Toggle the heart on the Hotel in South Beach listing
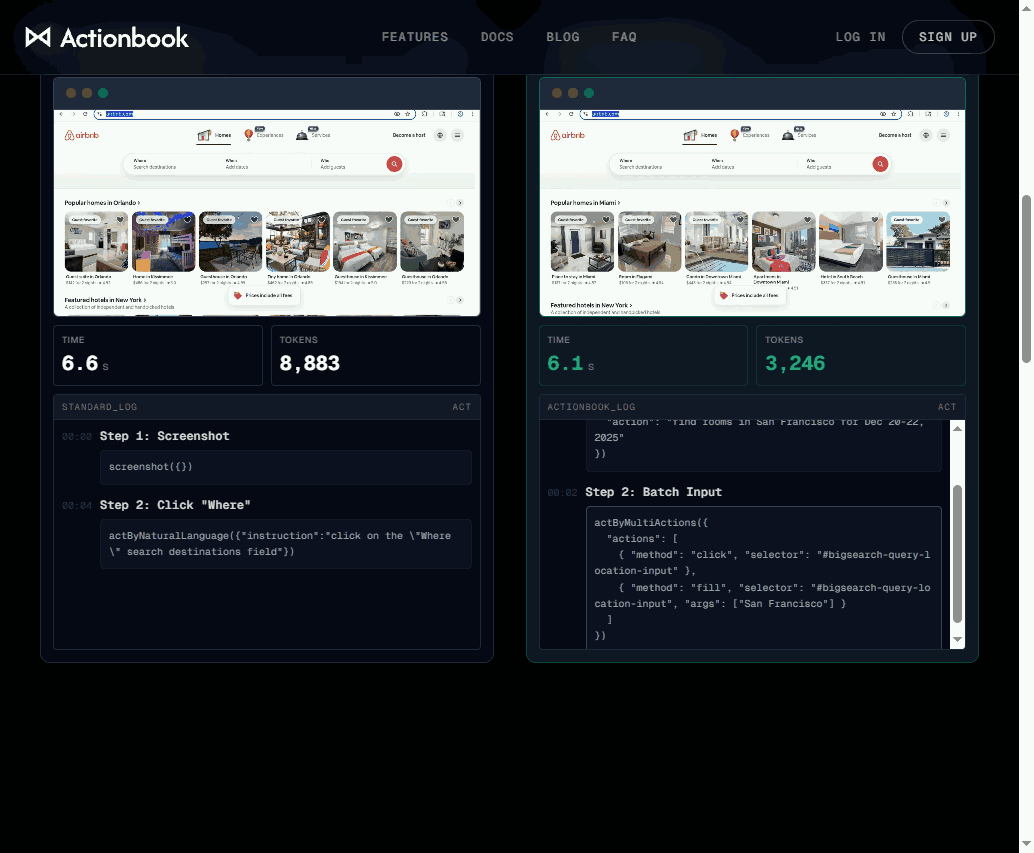Screen dimensions: 1034x853 point(875,220)
